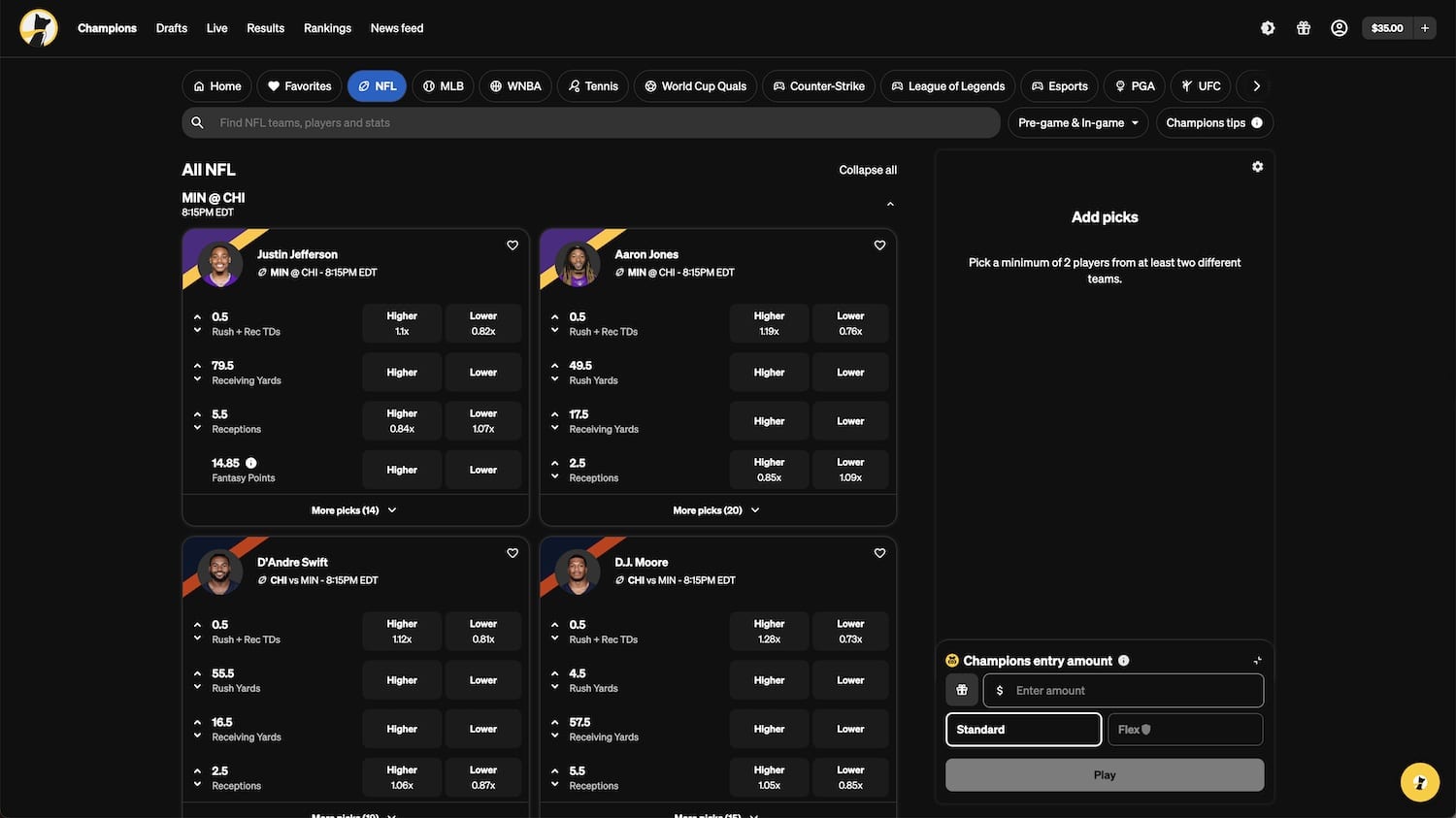Expand More picks (14) for Justin Jefferson
The width and height of the screenshot is (1456, 818).
(354, 510)
